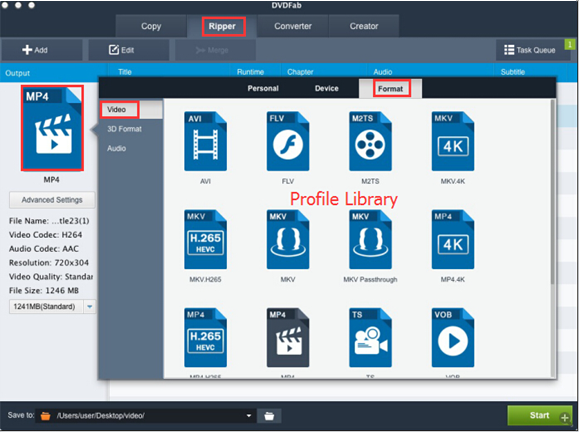The image size is (579, 432).
Task: Select Video category in sidebar
Action: [131, 110]
